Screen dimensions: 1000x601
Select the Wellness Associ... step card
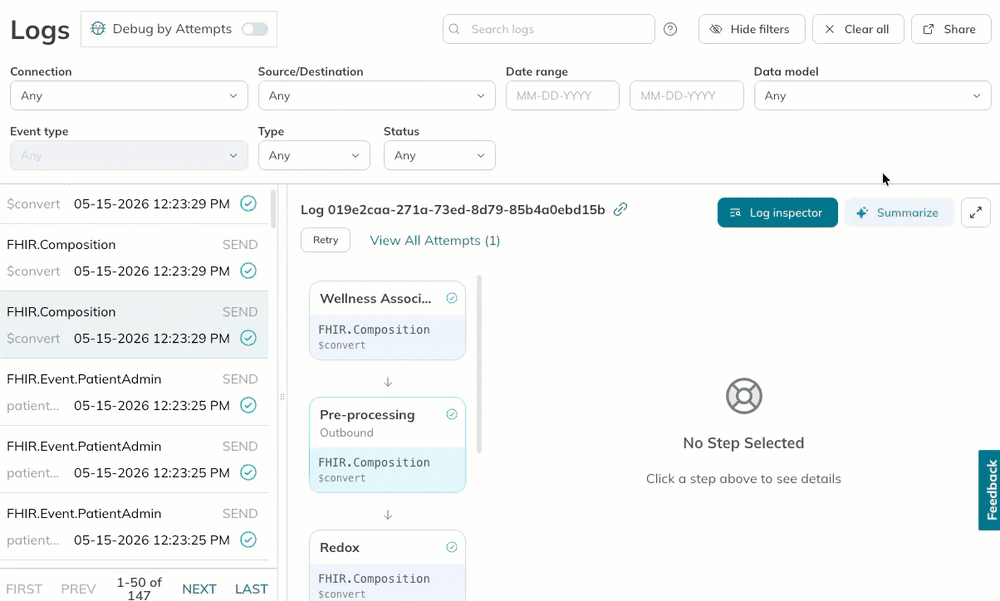pyautogui.click(x=387, y=320)
